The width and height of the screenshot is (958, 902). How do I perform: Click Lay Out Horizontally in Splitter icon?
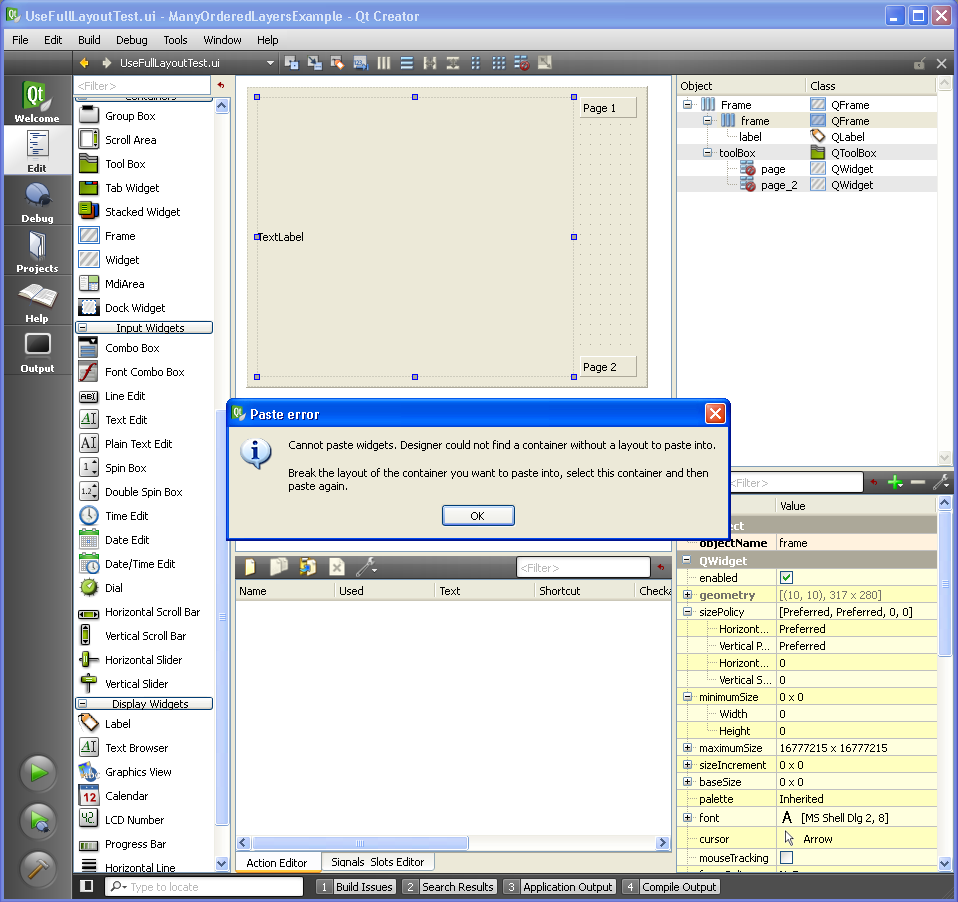point(430,63)
